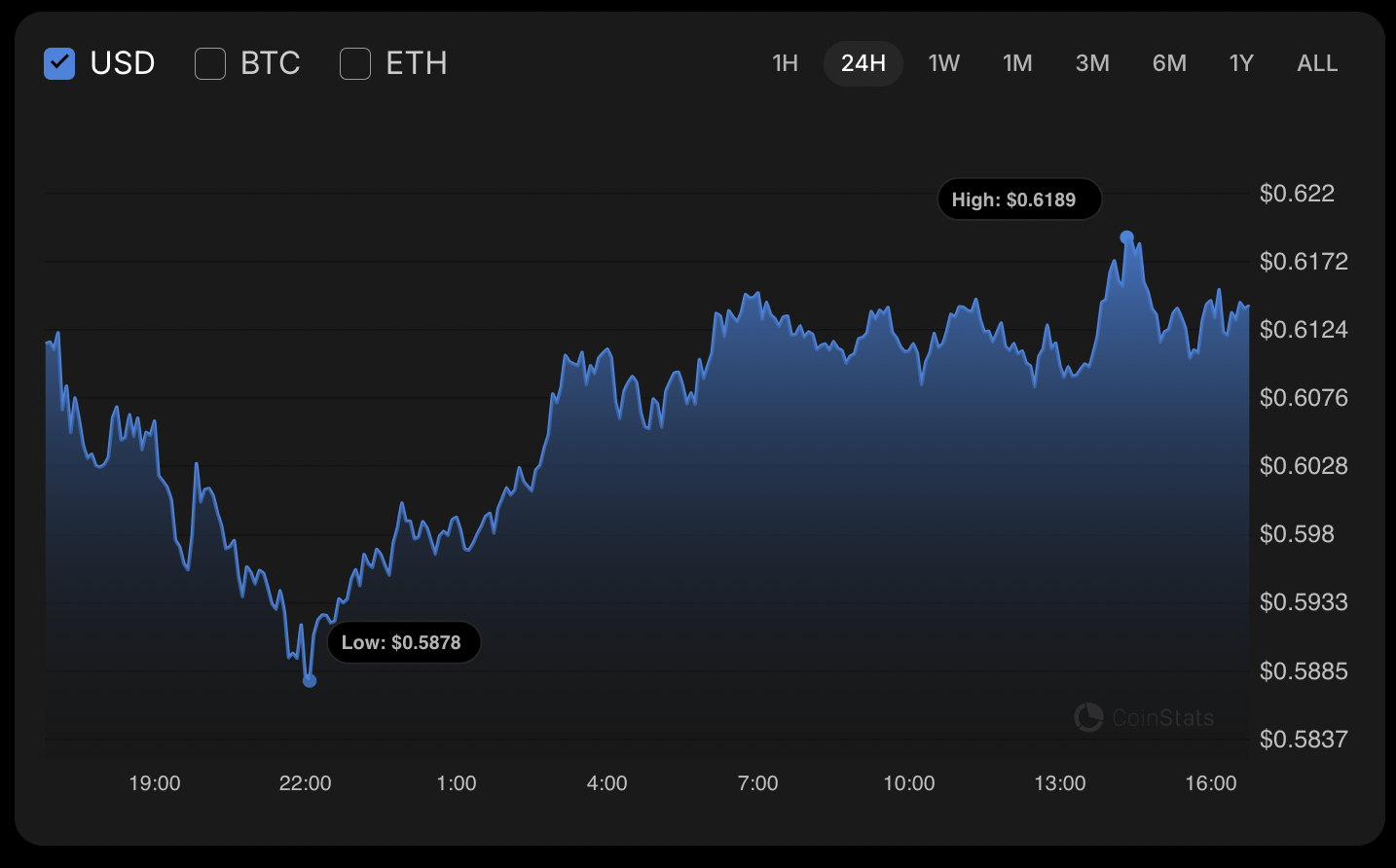Click the USD label text

point(123,63)
